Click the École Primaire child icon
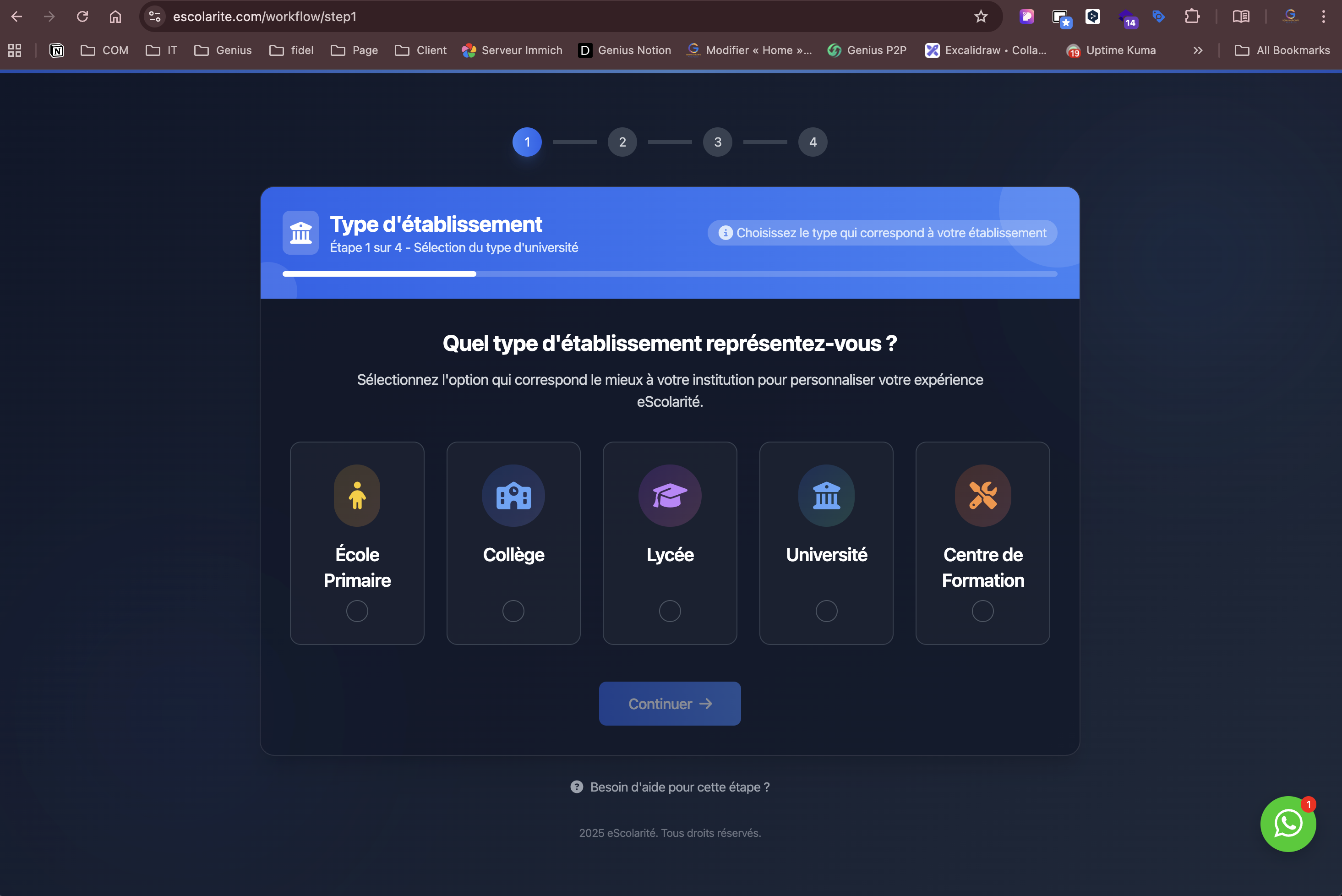 click(x=357, y=496)
